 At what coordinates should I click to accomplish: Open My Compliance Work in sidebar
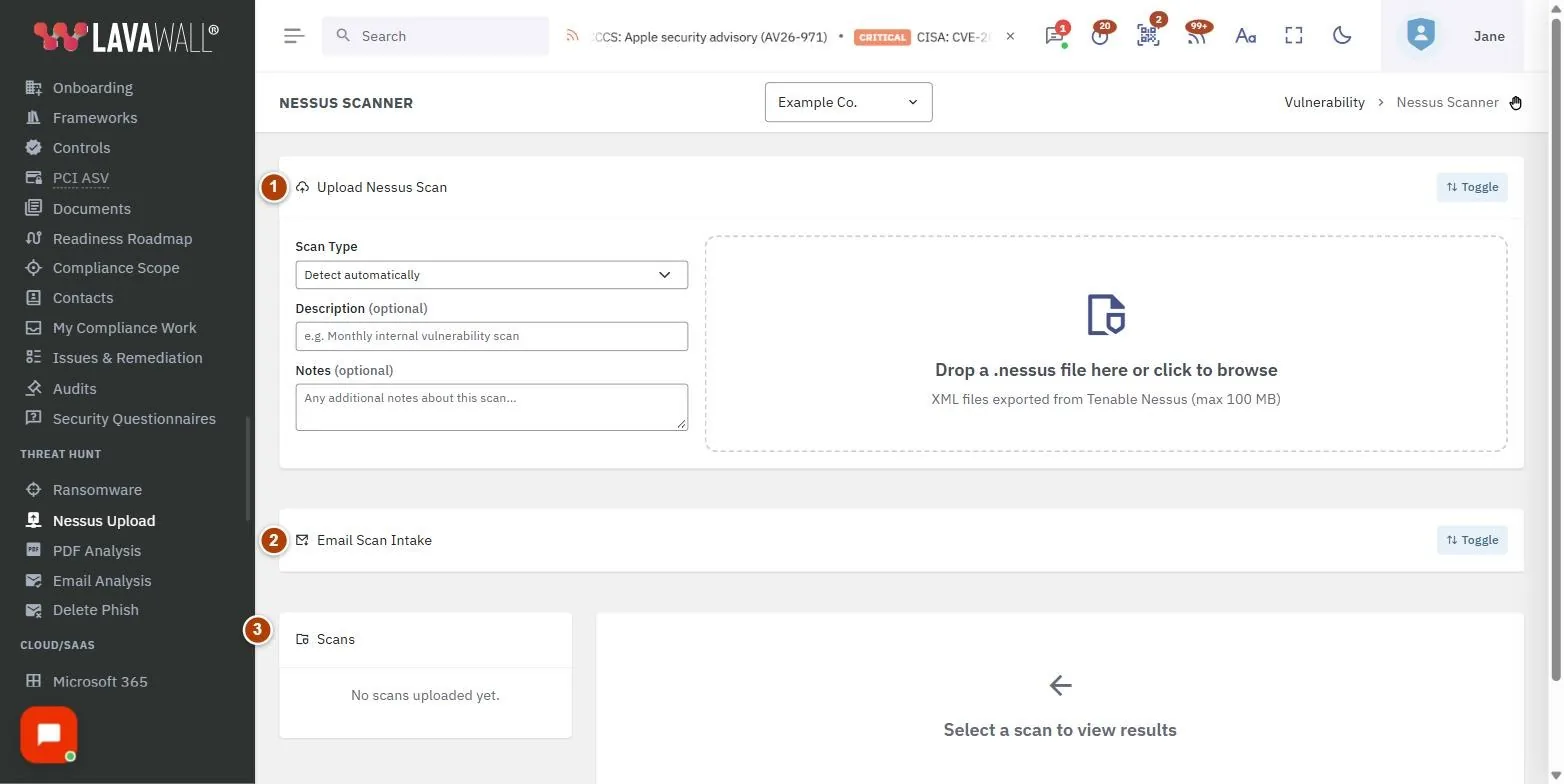tap(125, 328)
